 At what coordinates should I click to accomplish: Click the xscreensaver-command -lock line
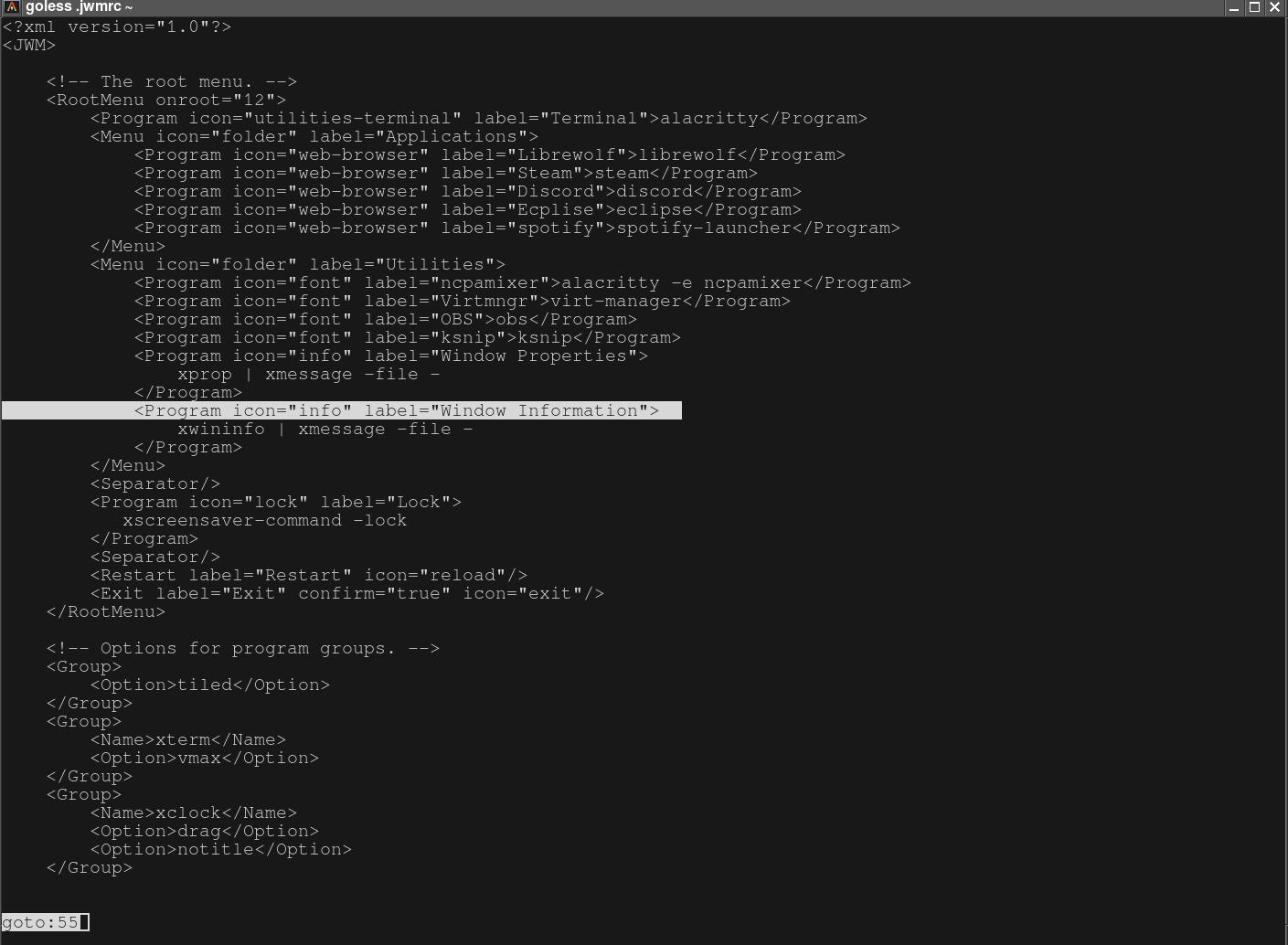click(x=264, y=521)
